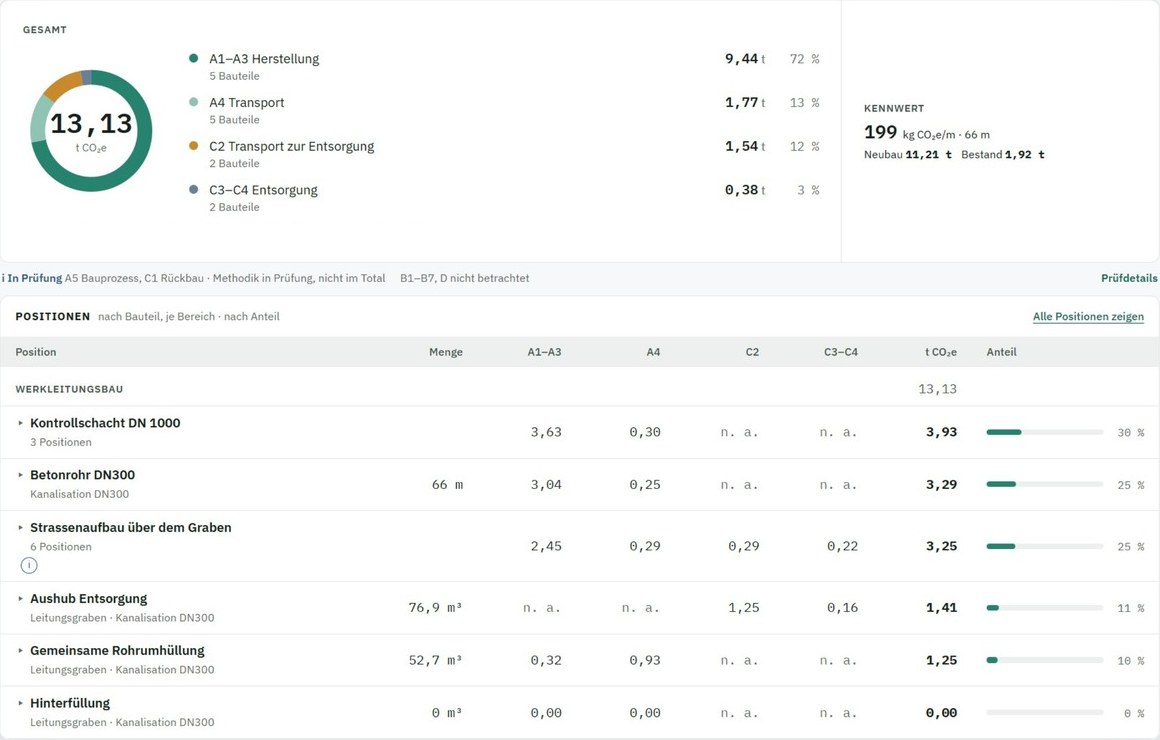Click the A1–A3 column header
The width and height of the screenshot is (1160, 740).
[x=544, y=352]
